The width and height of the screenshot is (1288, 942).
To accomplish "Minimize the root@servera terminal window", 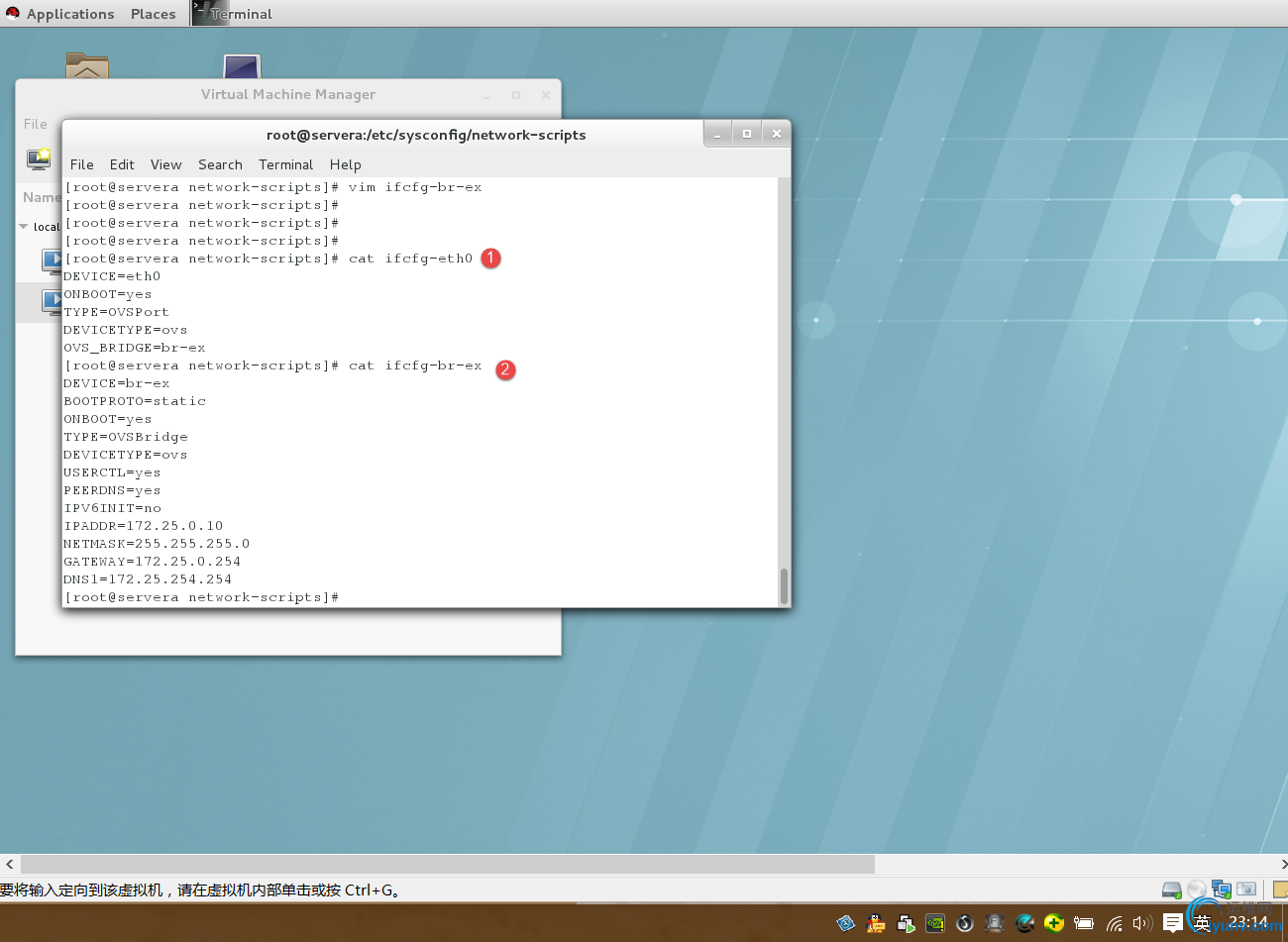I will [x=717, y=134].
